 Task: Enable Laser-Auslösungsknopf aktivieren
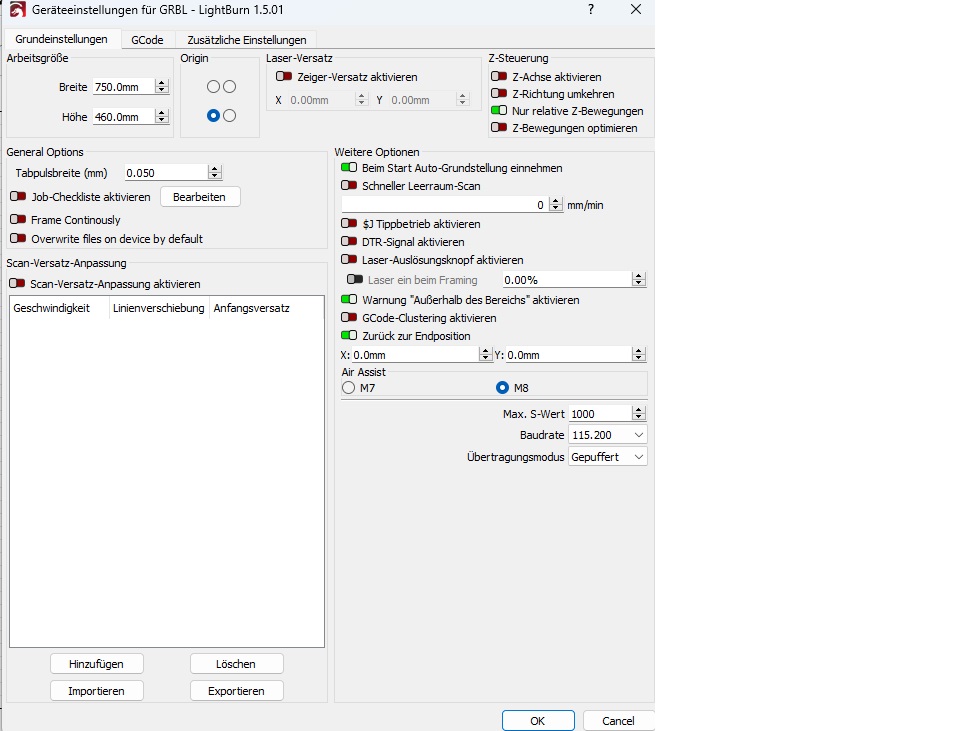pyautogui.click(x=349, y=259)
